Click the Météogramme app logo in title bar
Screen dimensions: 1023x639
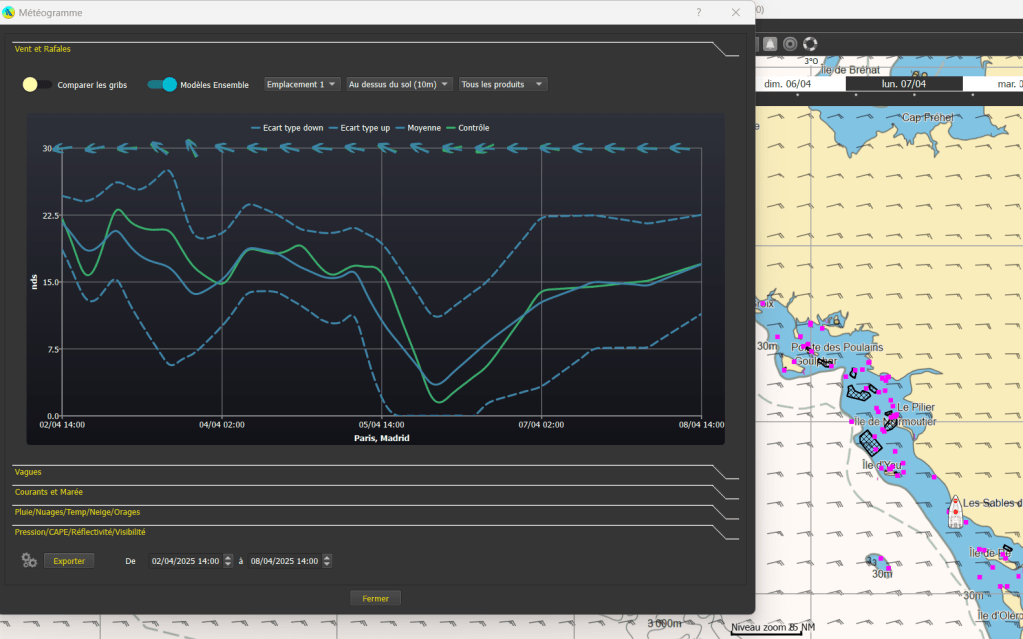coord(11,12)
